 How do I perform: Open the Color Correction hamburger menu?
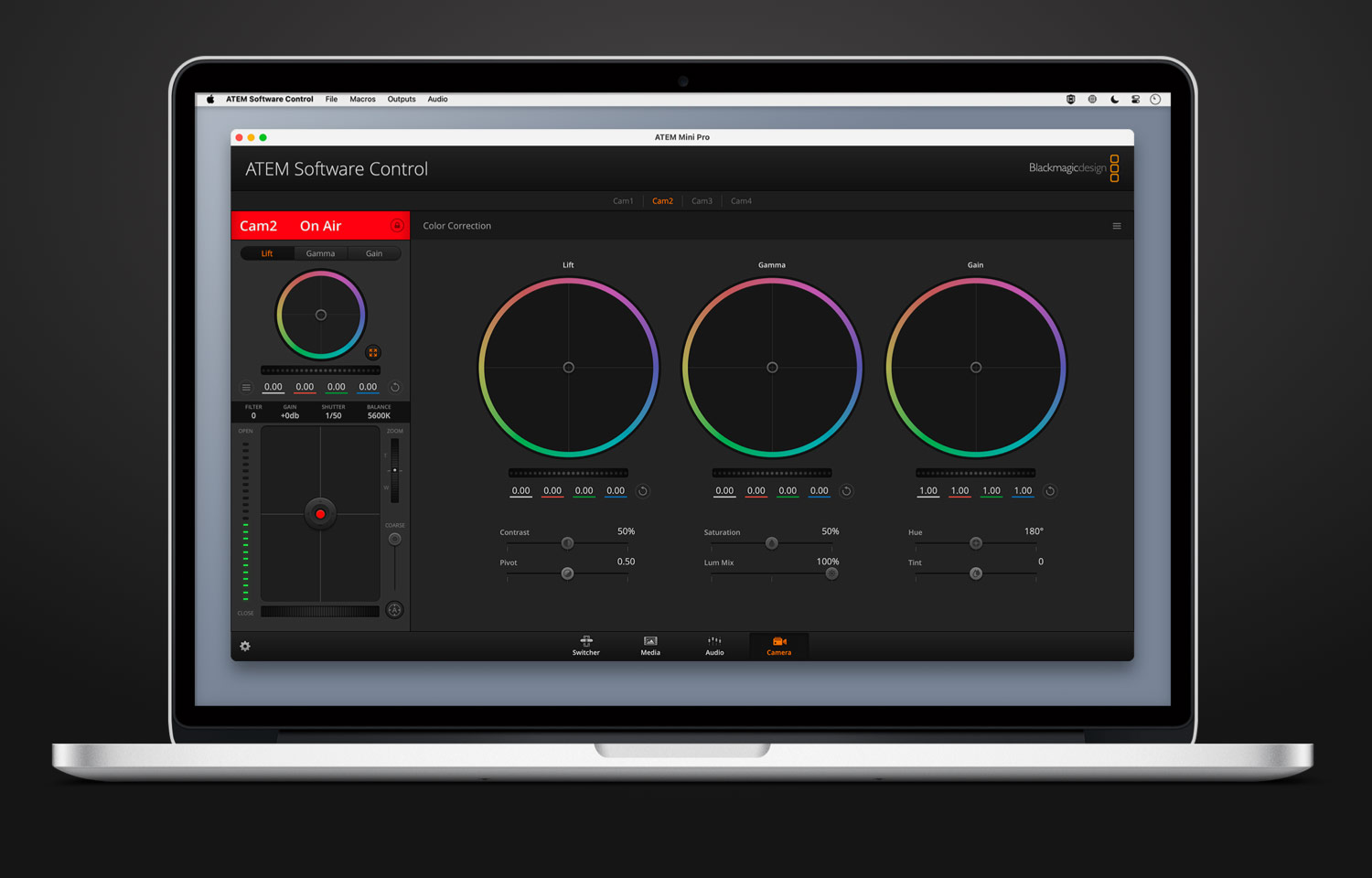click(x=1117, y=225)
